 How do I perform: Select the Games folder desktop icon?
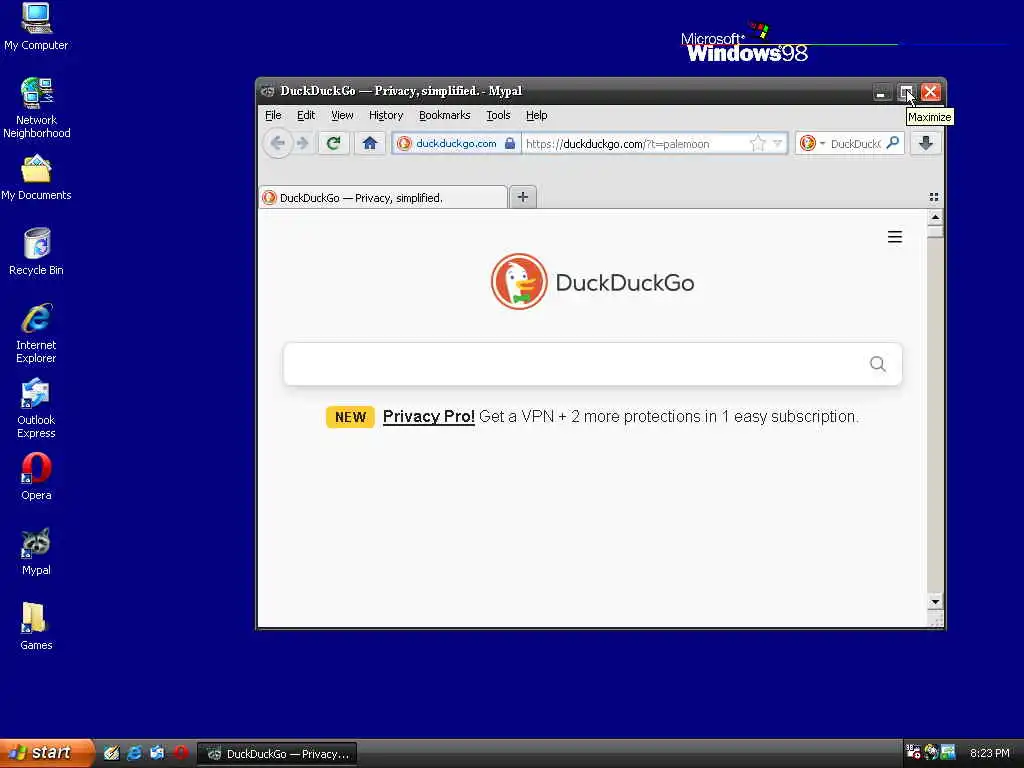pos(36,627)
